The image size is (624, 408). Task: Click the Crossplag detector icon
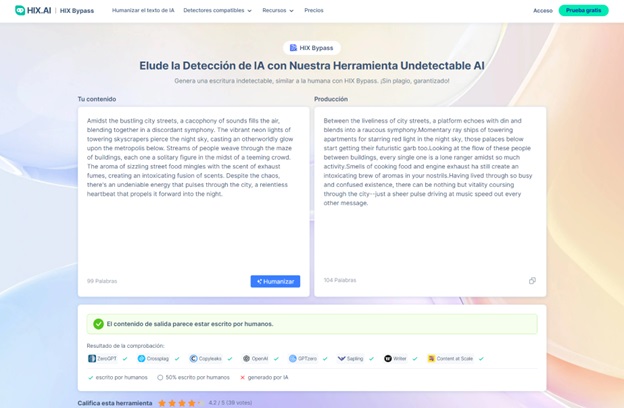[142, 358]
